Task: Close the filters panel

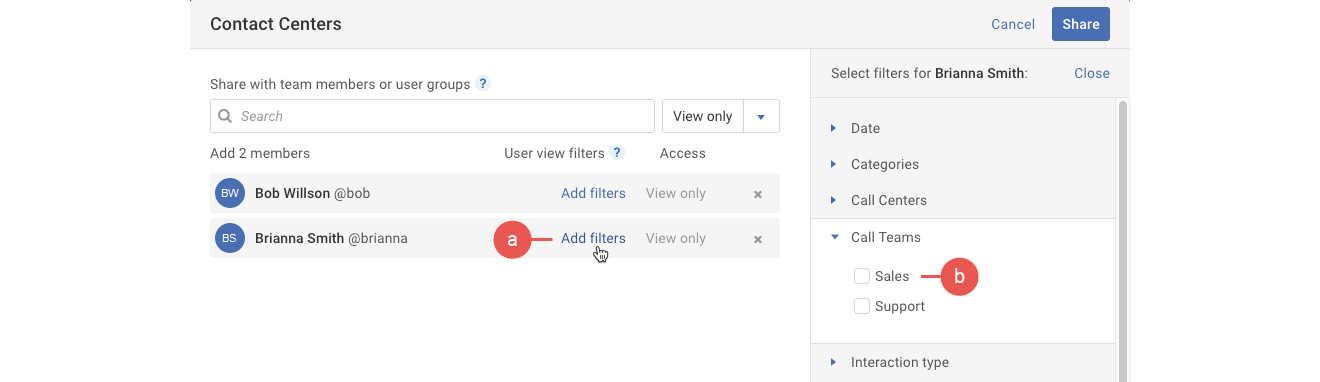Action: click(1092, 73)
